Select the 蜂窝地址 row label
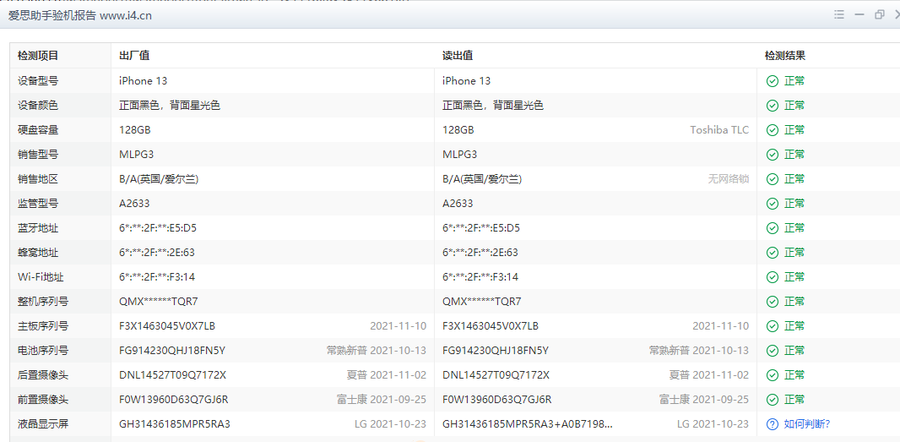Viewport: 900px width, 442px height. click(x=38, y=253)
